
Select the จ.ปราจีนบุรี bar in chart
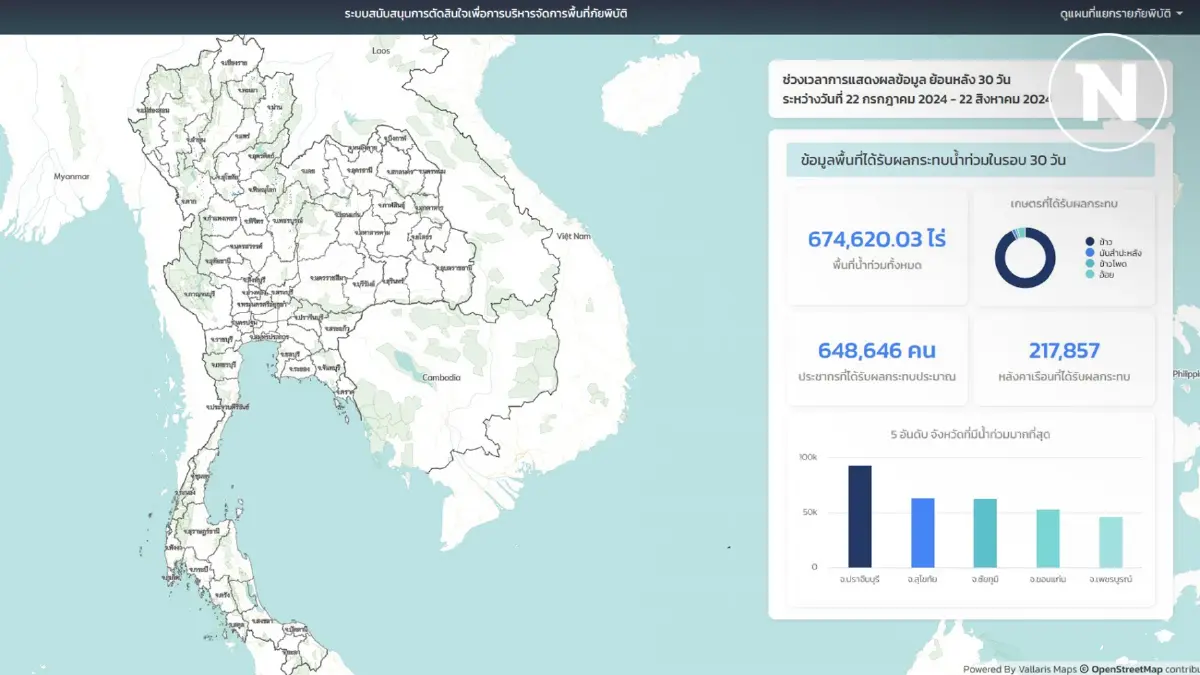click(860, 516)
